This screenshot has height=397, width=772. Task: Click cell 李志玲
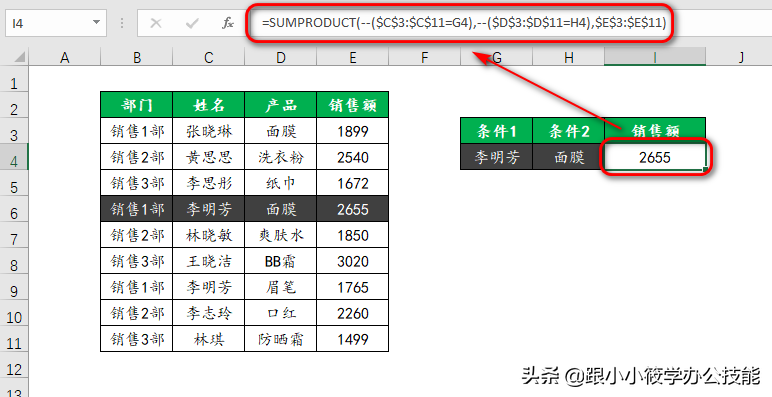coord(208,313)
